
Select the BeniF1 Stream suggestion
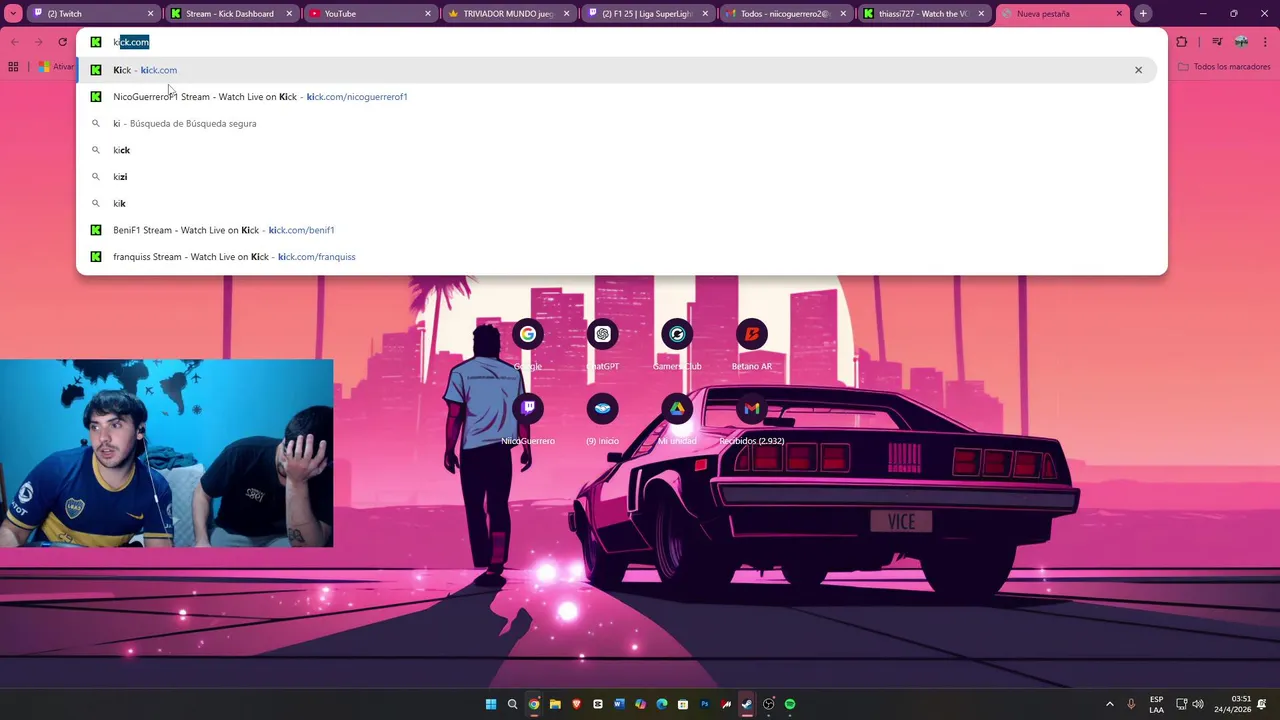(x=617, y=230)
